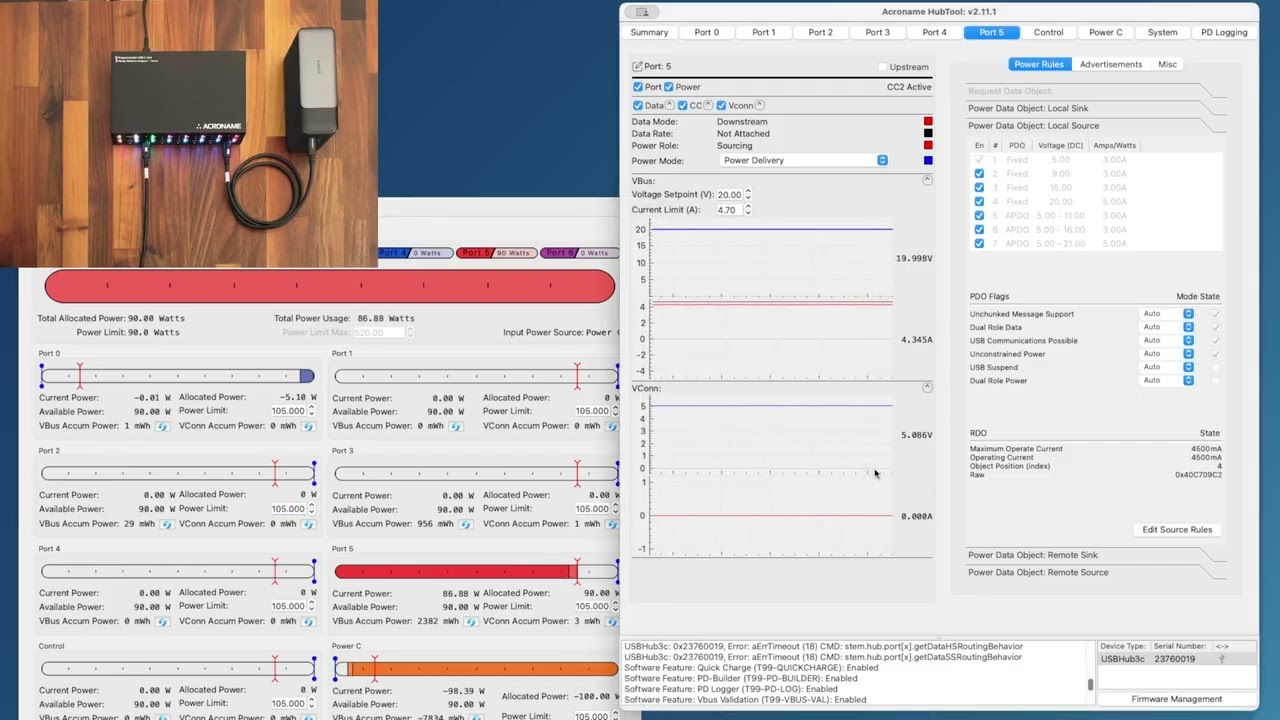1280x720 pixels.
Task: Toggle the Port enable checkbox
Action: coord(638,87)
